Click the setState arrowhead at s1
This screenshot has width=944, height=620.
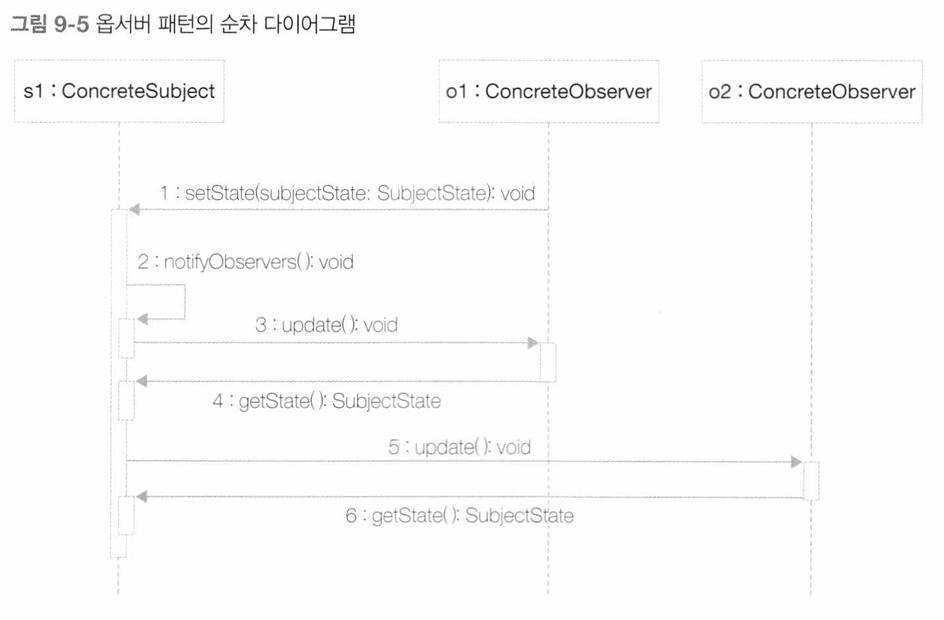tap(134, 209)
